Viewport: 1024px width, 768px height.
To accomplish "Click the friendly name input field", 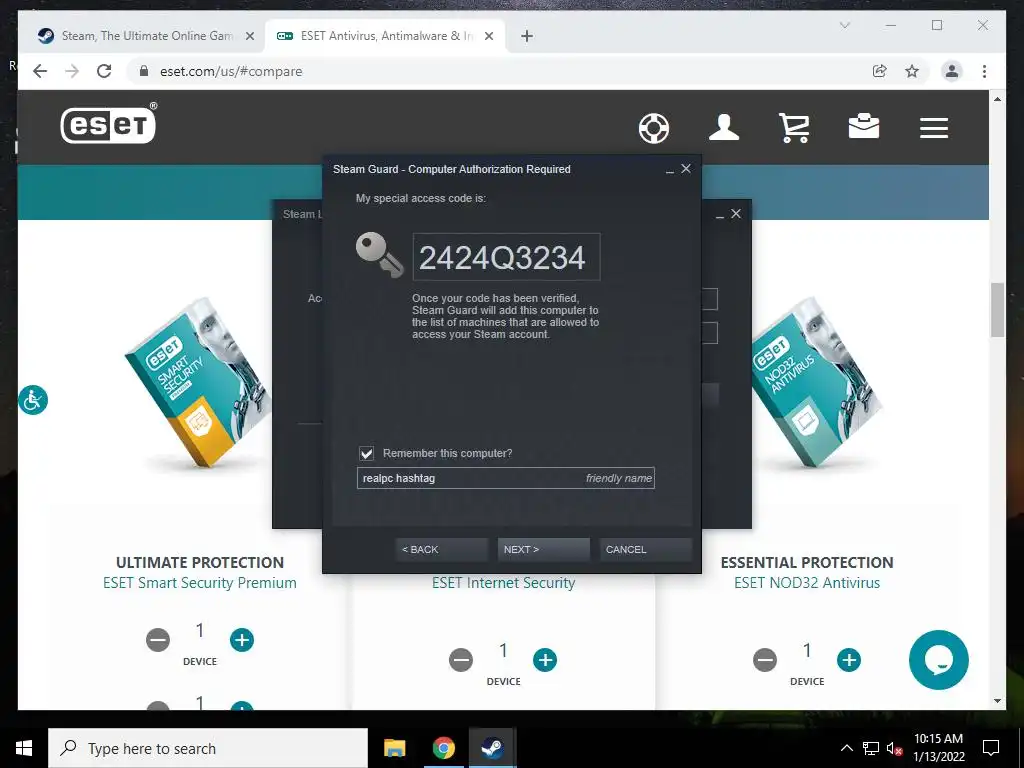I will 505,478.
